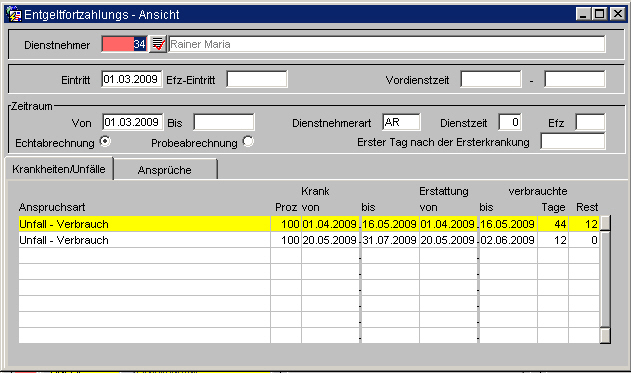Image resolution: width=631 pixels, height=373 pixels.
Task: Click the Tage value 12 in second row
Action: (553, 240)
